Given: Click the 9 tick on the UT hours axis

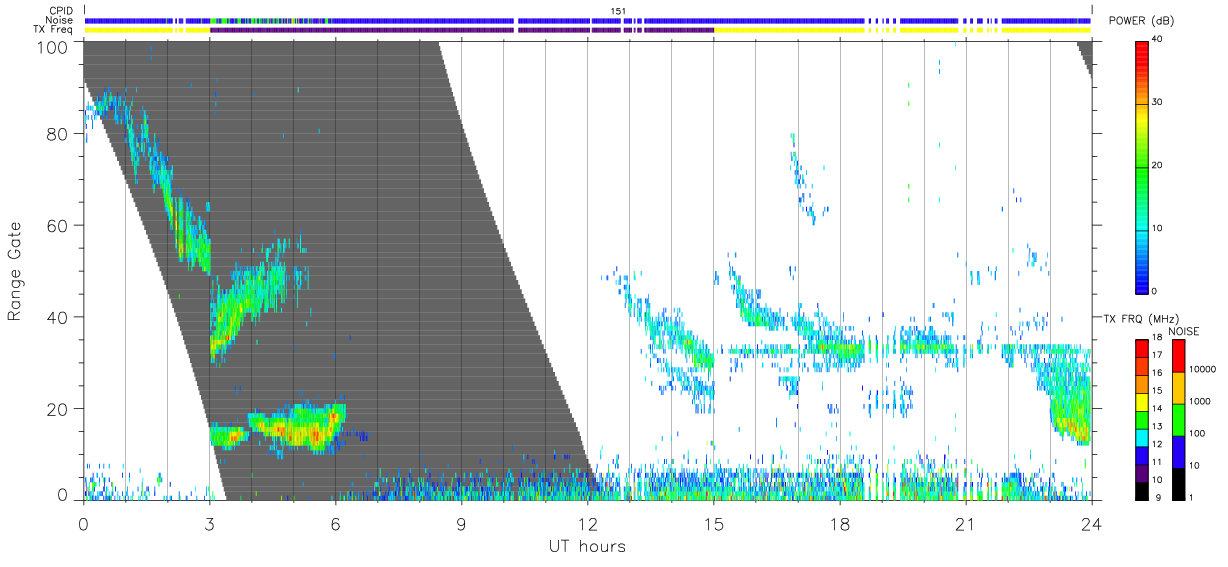Looking at the screenshot, I should 461,522.
